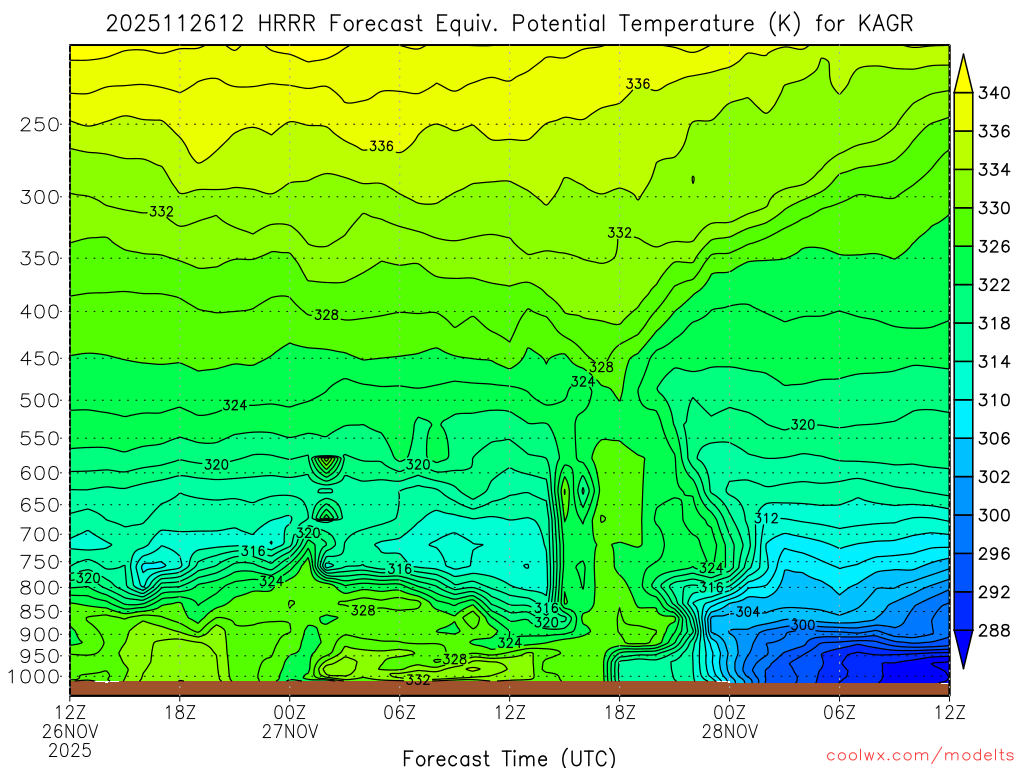Click the 300 pressure level label
This screenshot has width=1024, height=768.
point(40,197)
